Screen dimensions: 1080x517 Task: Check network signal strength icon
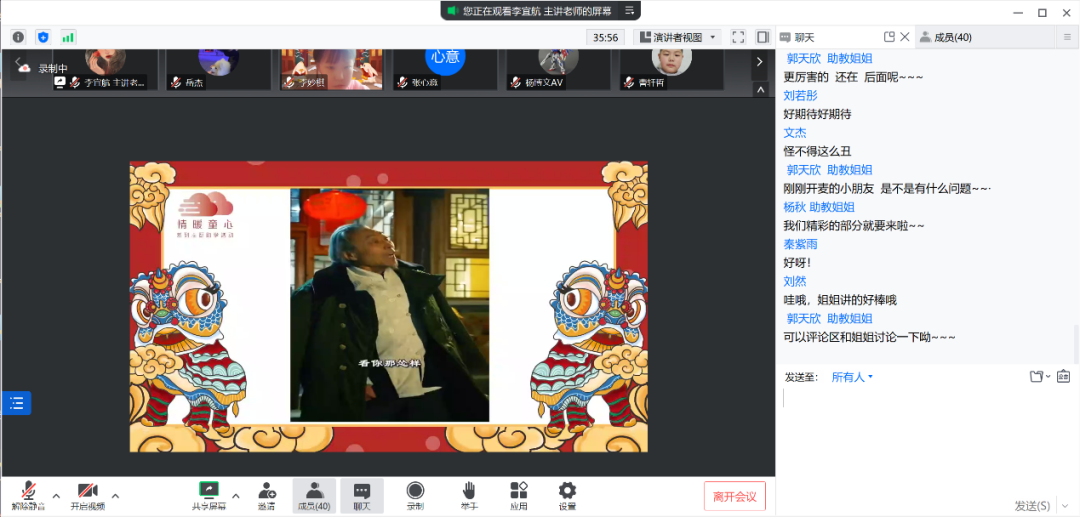coord(68,37)
